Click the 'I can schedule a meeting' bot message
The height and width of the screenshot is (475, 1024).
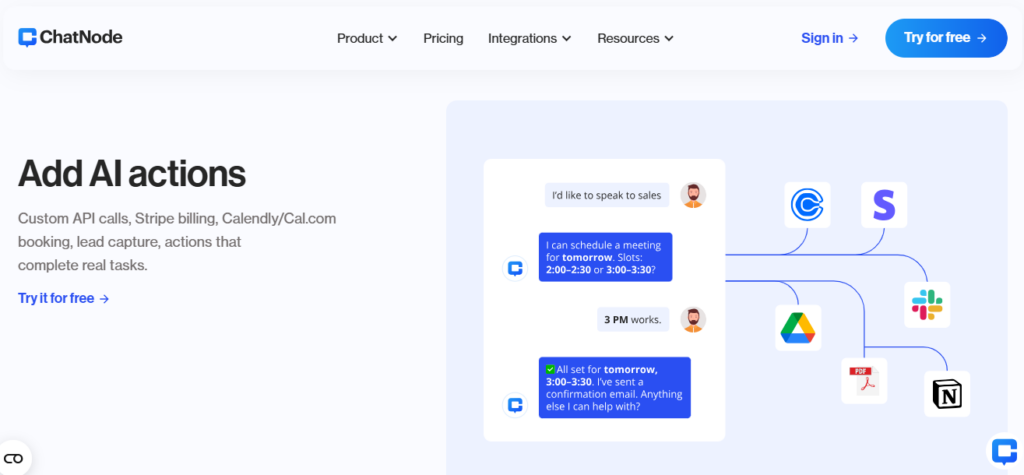pyautogui.click(x=605, y=257)
